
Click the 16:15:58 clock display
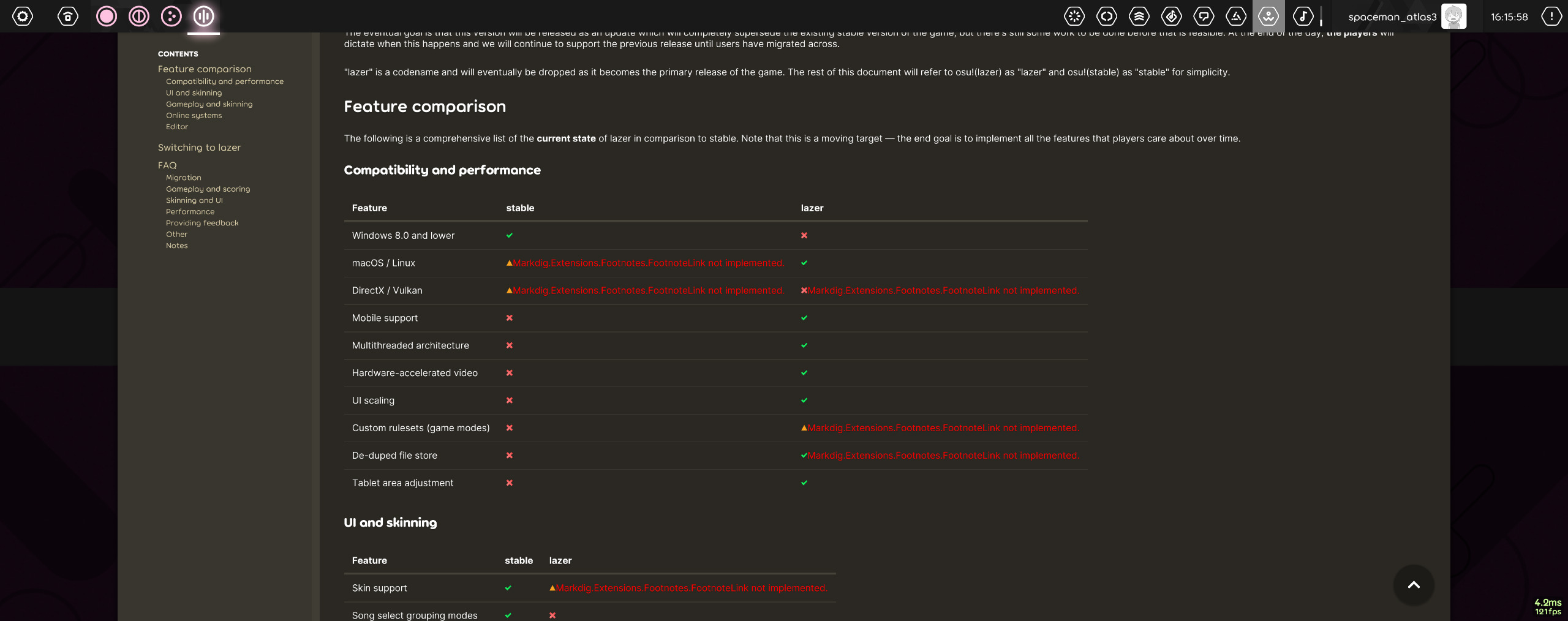pyautogui.click(x=1509, y=17)
